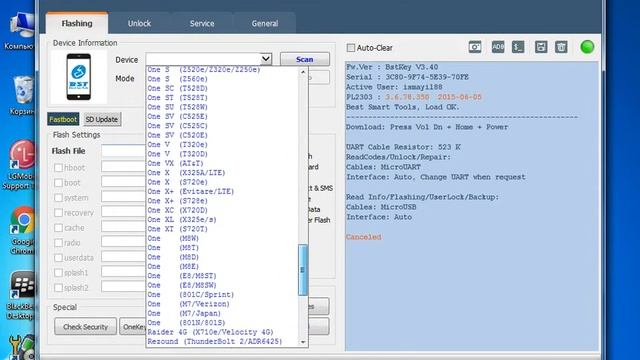Open the Recycle Bin desktop icon
Image resolution: width=640 pixels, height=360 pixels.
pos(22,96)
